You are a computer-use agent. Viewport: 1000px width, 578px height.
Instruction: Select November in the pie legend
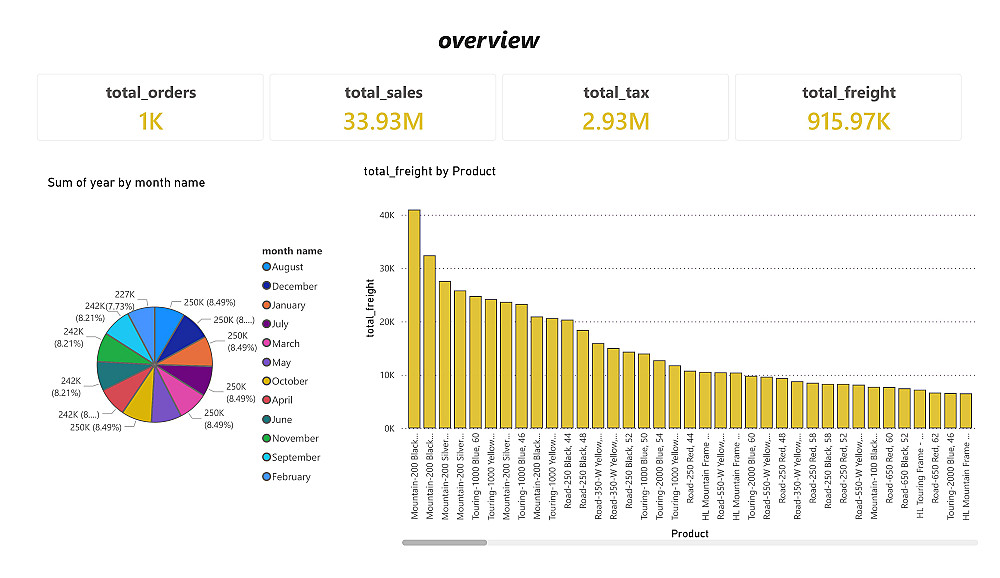(294, 438)
